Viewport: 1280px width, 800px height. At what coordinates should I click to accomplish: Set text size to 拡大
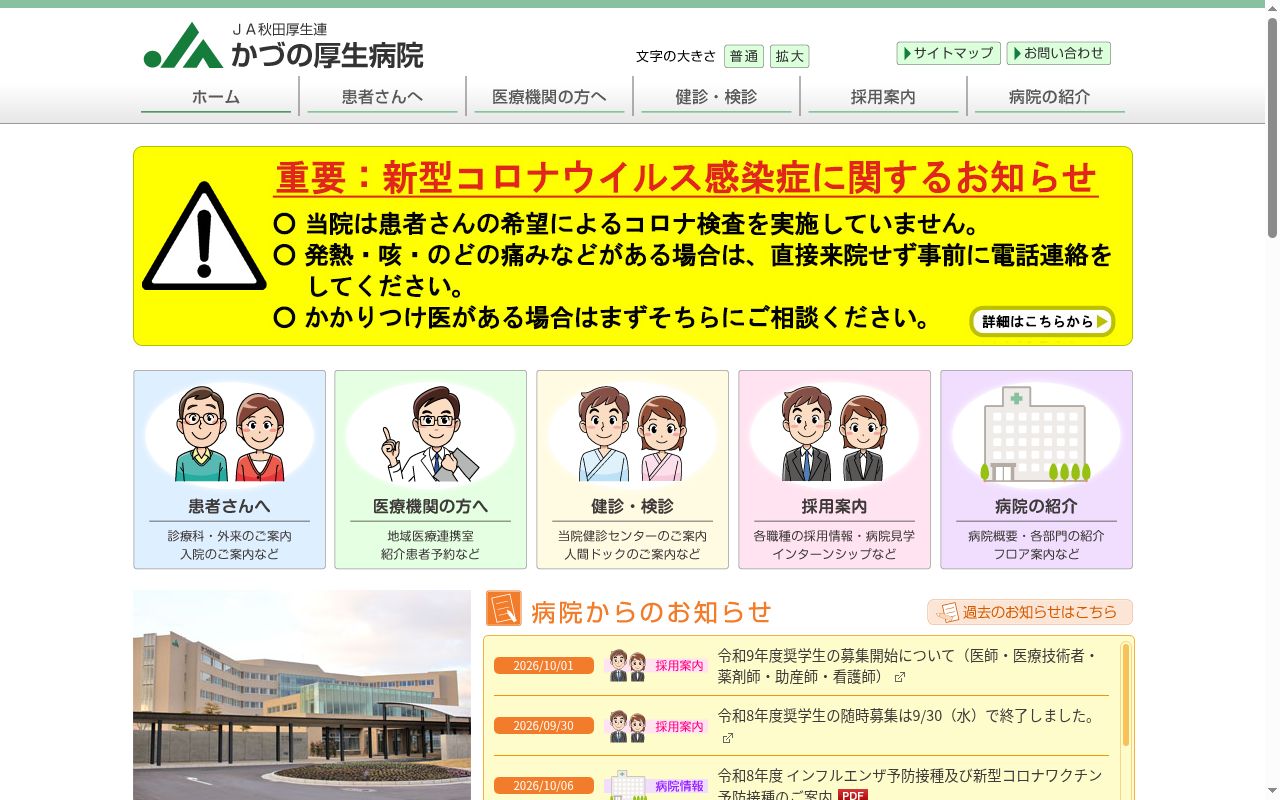coord(789,56)
